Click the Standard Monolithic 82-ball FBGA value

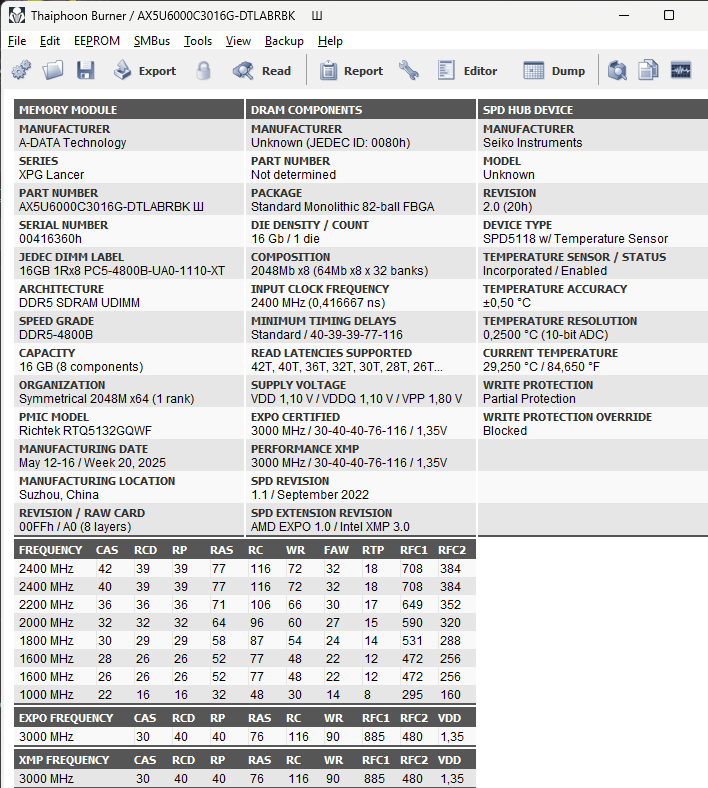point(343,207)
